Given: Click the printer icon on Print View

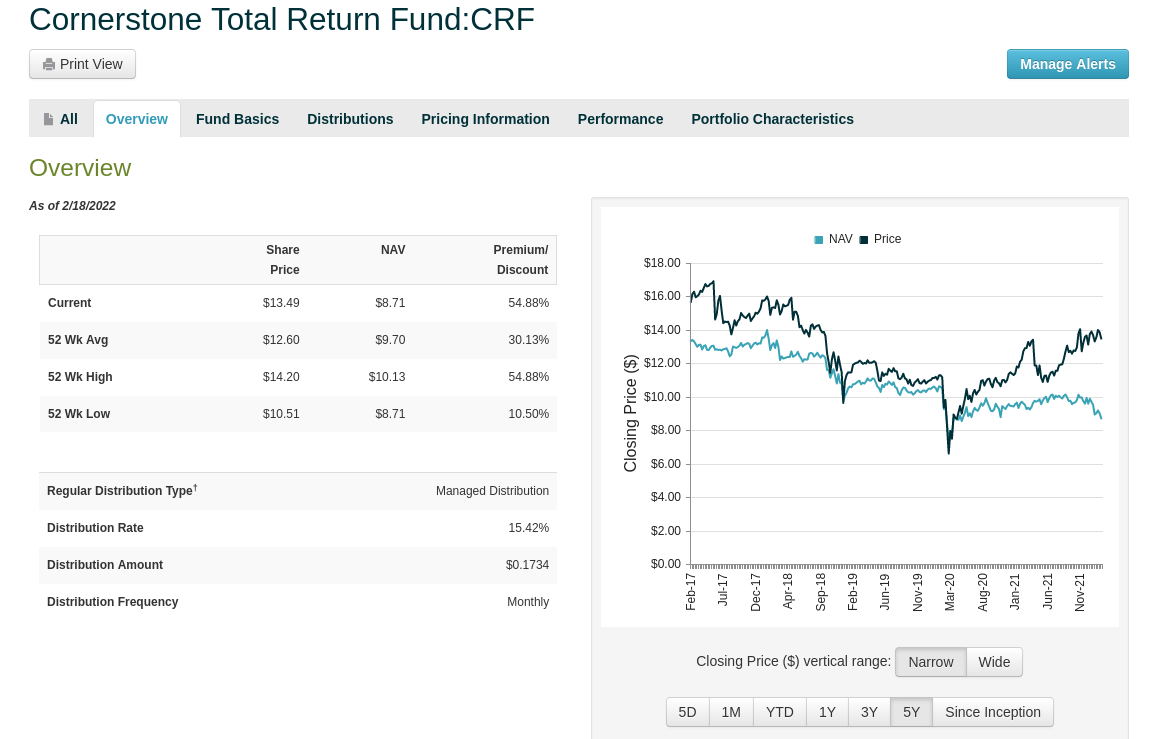Looking at the screenshot, I should (x=47, y=63).
